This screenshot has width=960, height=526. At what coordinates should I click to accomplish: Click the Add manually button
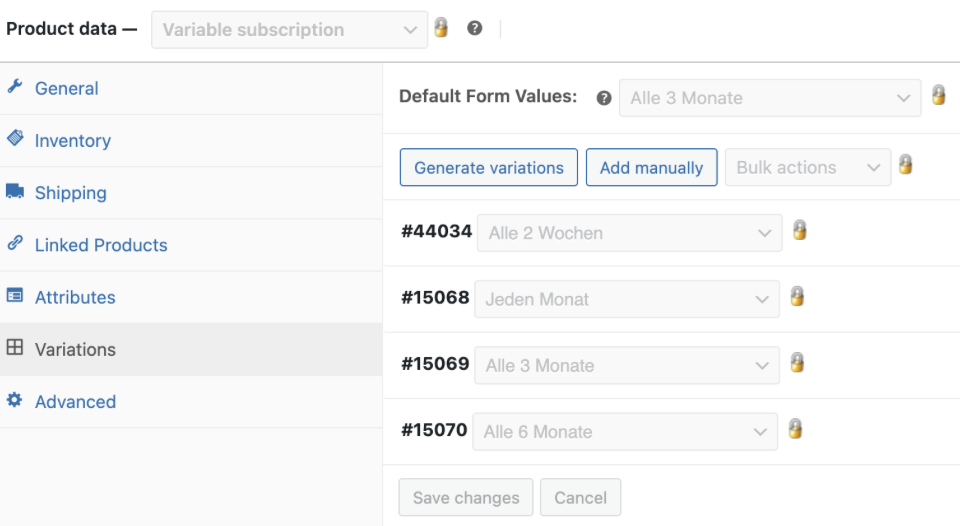coord(651,167)
